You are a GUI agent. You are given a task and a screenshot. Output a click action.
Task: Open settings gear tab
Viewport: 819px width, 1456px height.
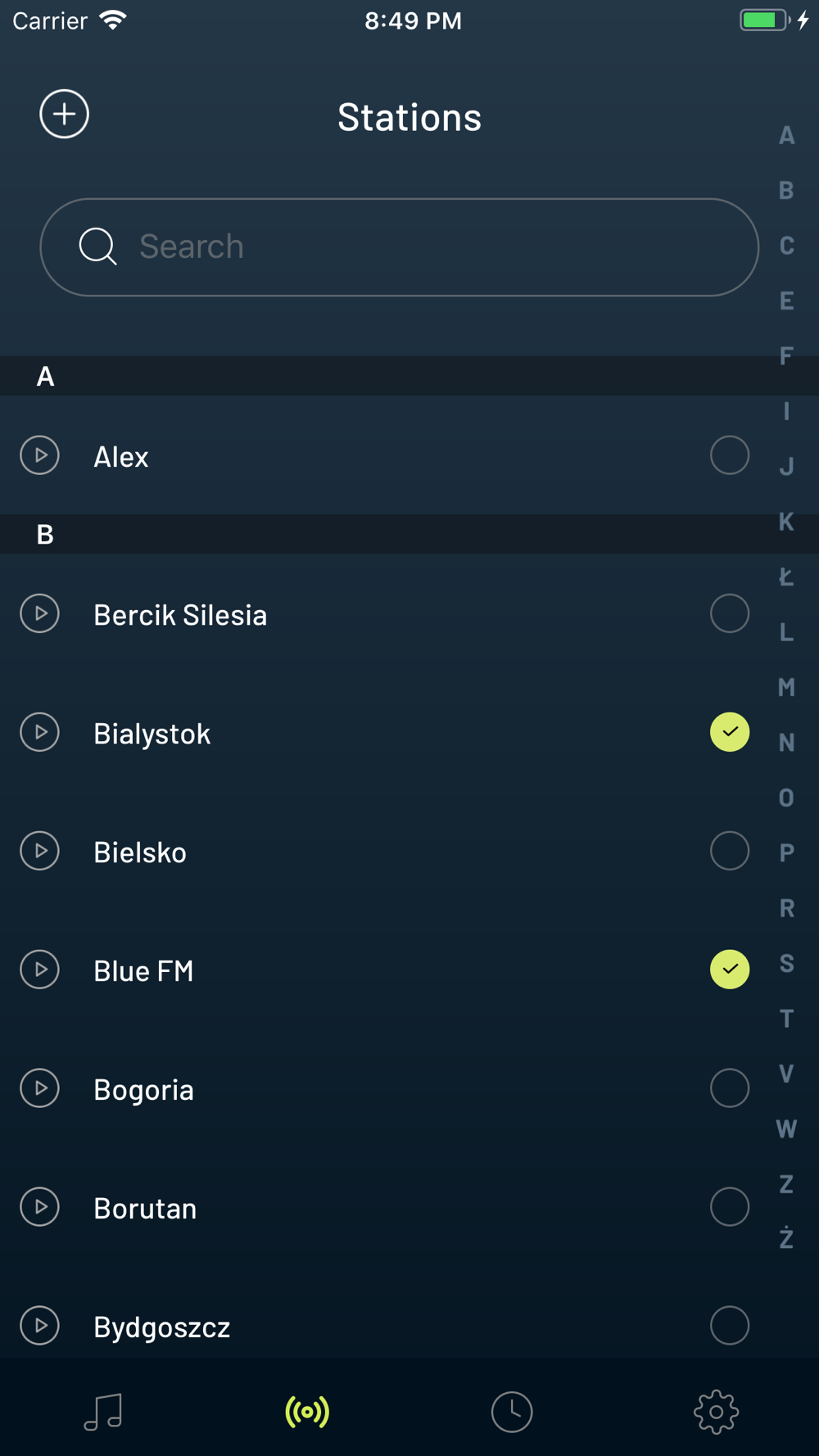click(717, 1412)
